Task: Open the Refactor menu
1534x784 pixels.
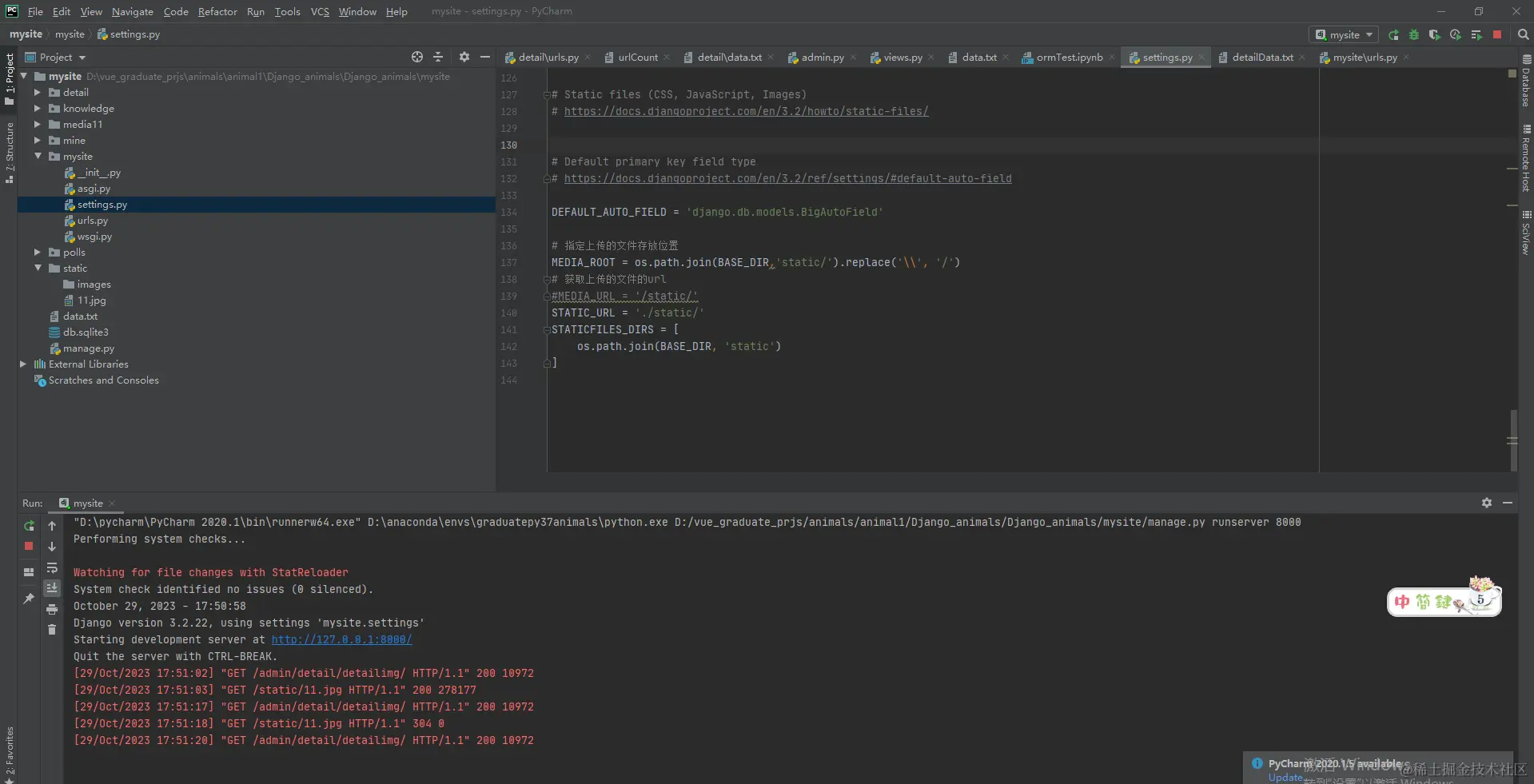Action: (x=217, y=11)
